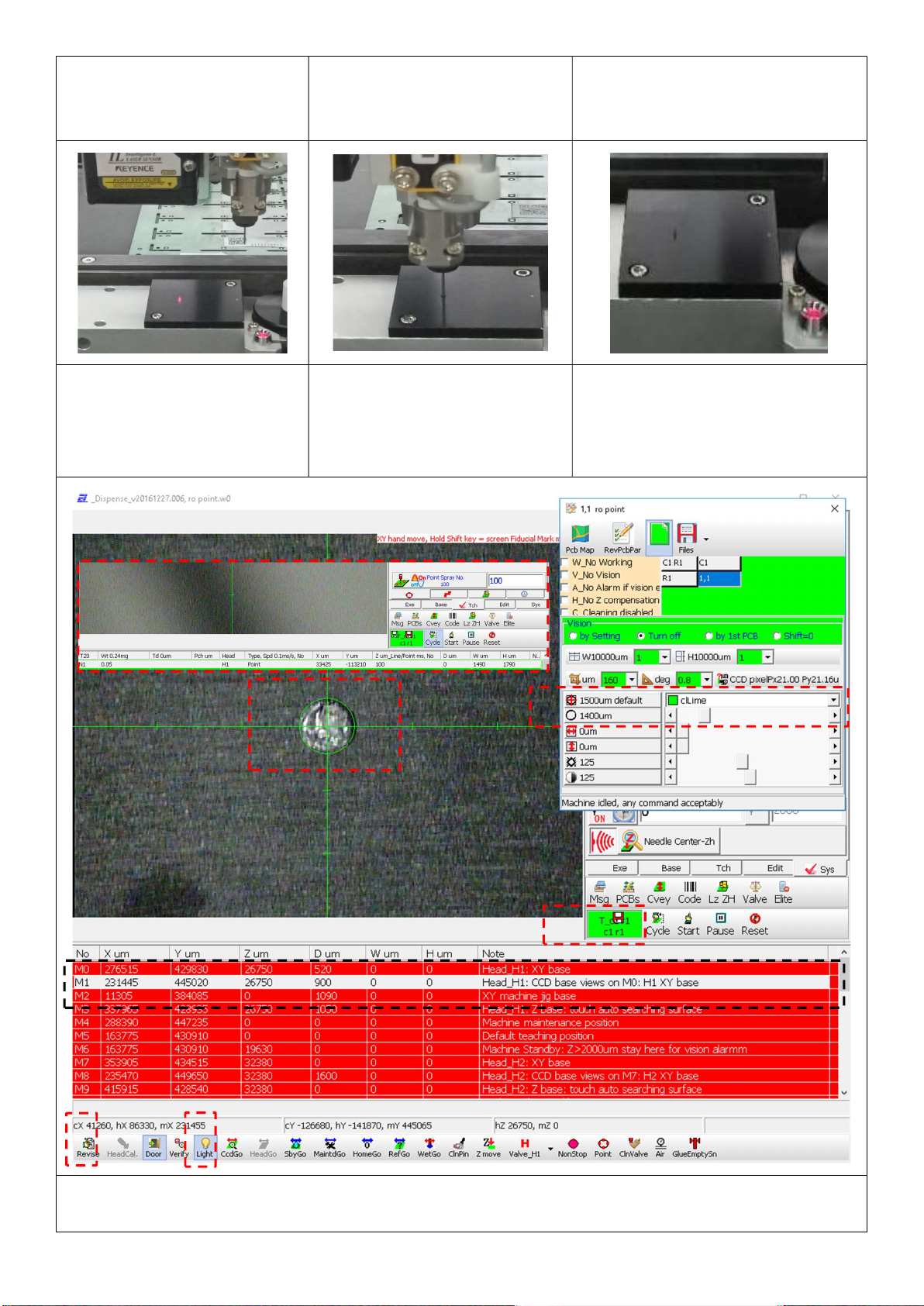Select the blue 1,1 PCB cell
924x1306 pixels.
click(719, 578)
